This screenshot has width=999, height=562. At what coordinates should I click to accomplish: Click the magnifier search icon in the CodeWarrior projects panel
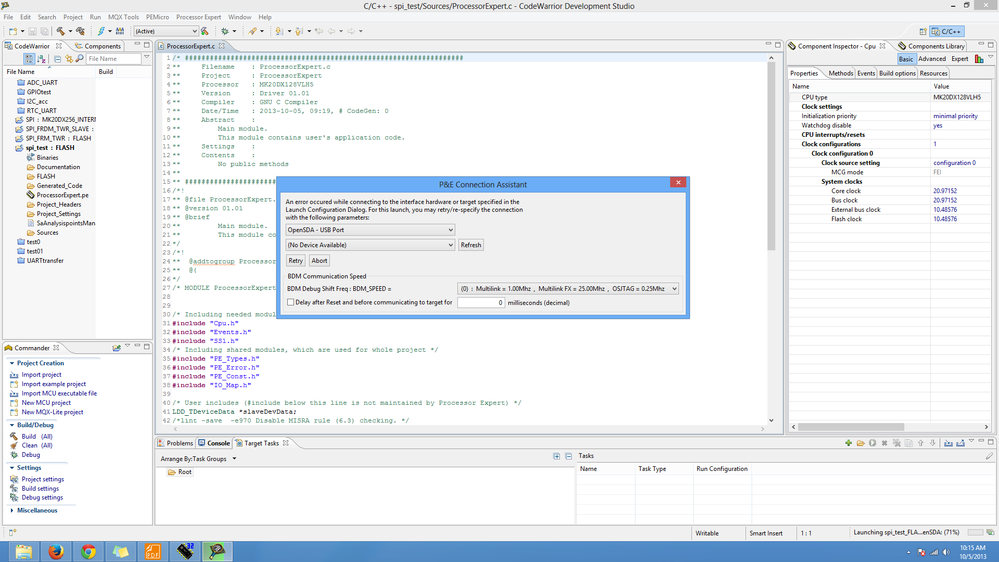tap(79, 59)
